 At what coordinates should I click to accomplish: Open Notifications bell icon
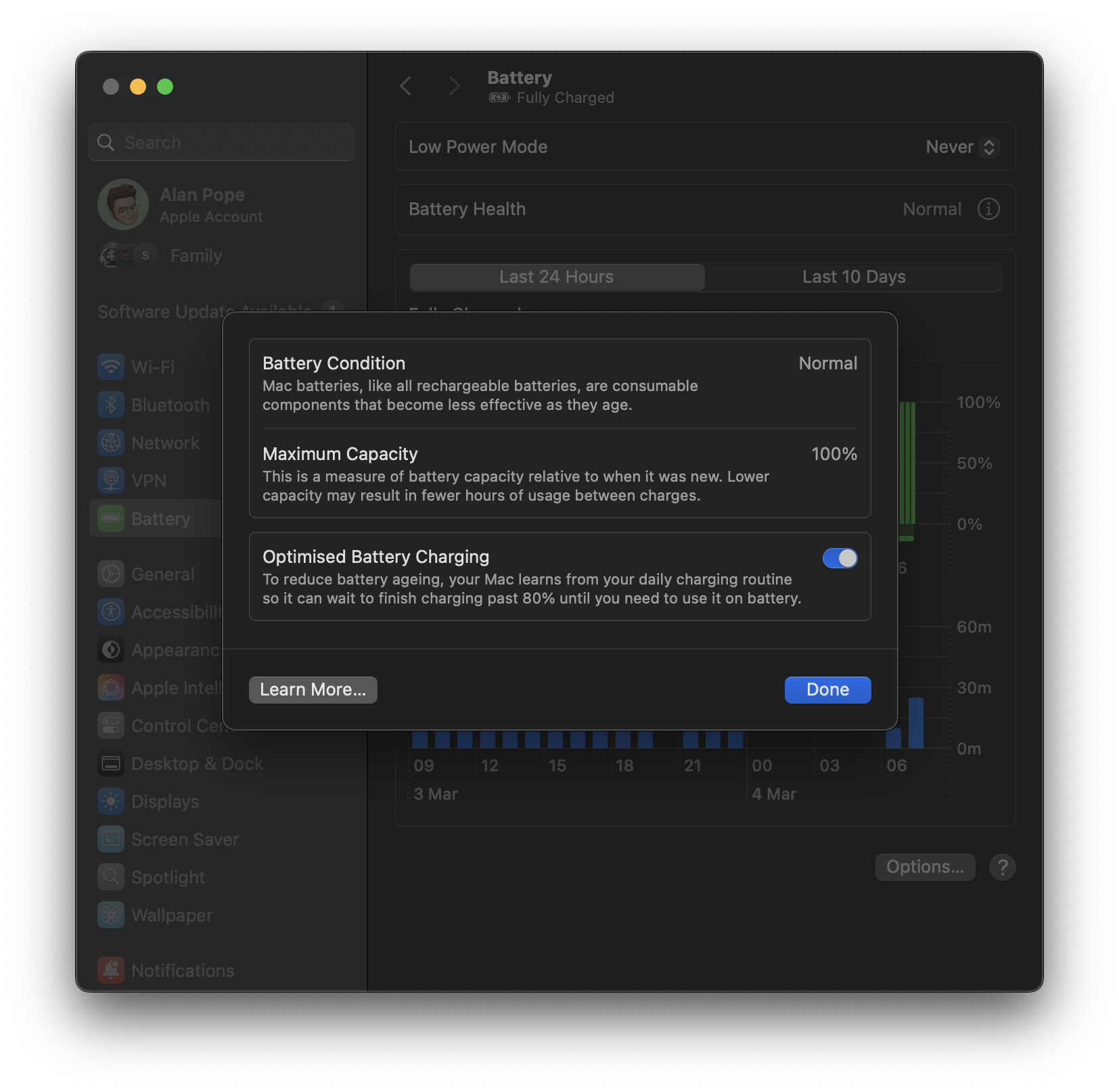111,970
